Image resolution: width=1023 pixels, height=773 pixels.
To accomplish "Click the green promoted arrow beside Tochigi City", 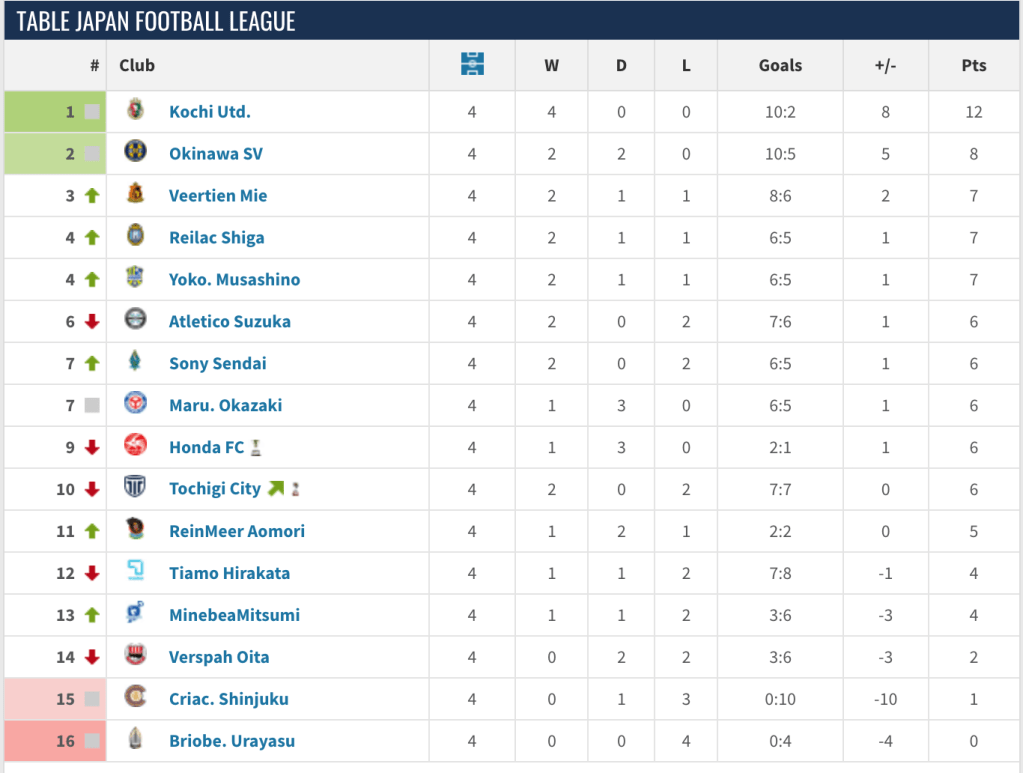I will click(x=275, y=489).
